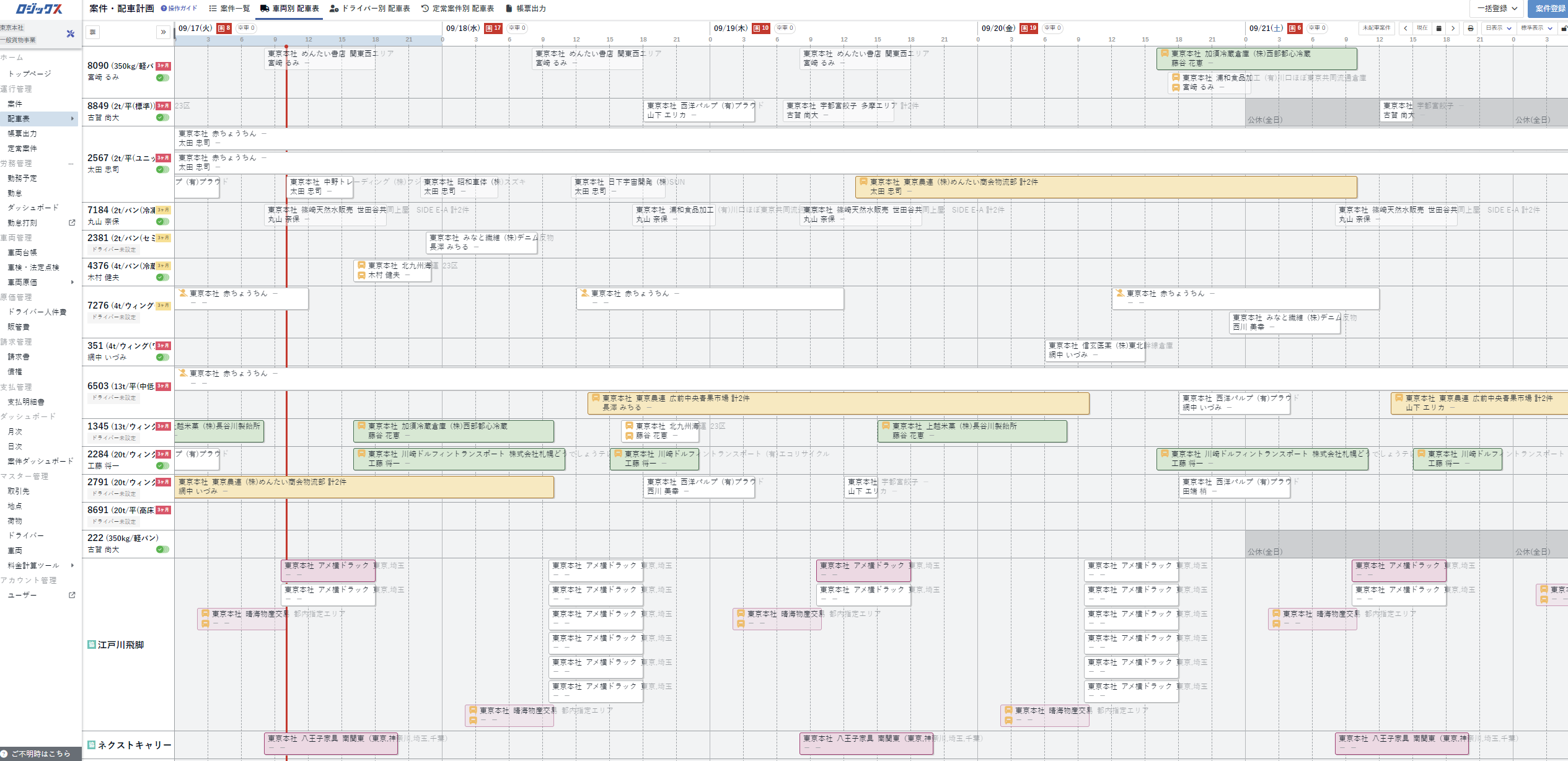
Task: Toggle green switch for vehicle 222
Action: [x=162, y=549]
